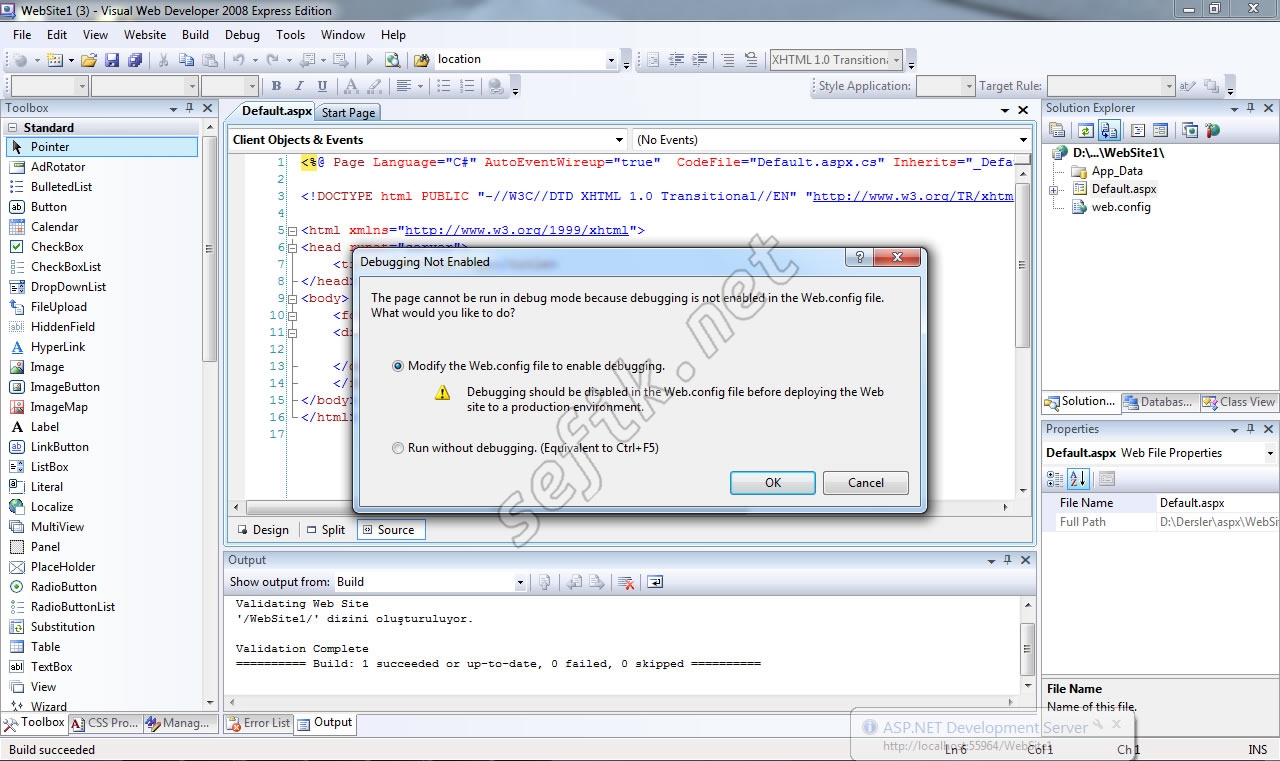Viewport: 1280px width, 761px height.
Task: Open the CSS Properties tab
Action: pos(105,723)
